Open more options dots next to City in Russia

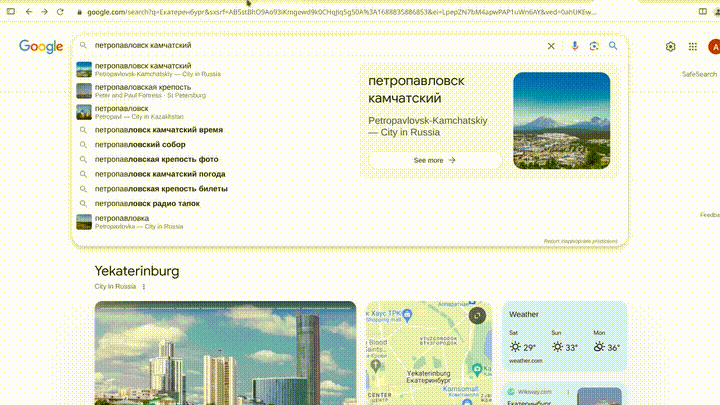click(x=144, y=287)
